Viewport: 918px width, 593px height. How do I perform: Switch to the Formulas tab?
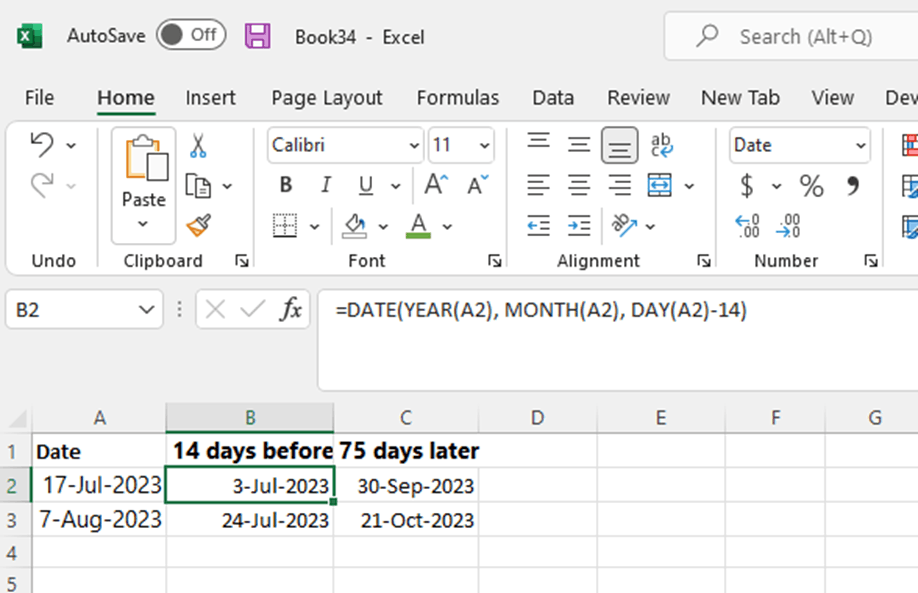[457, 98]
